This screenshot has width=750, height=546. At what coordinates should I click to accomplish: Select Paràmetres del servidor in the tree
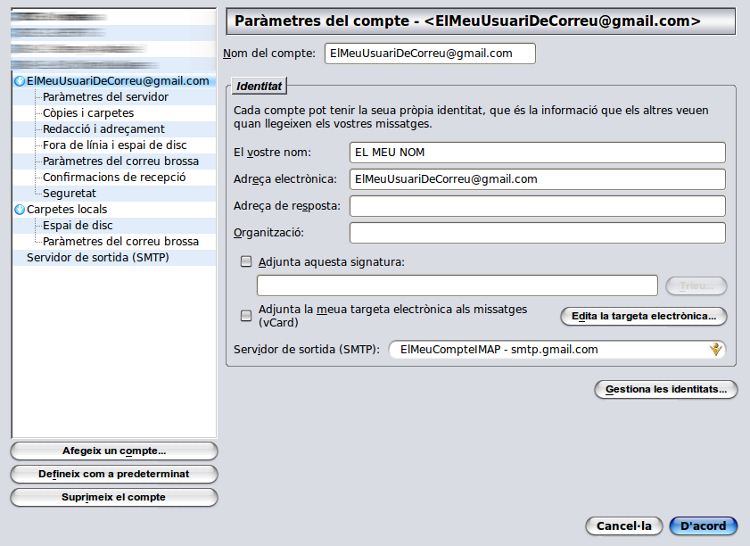coord(105,97)
